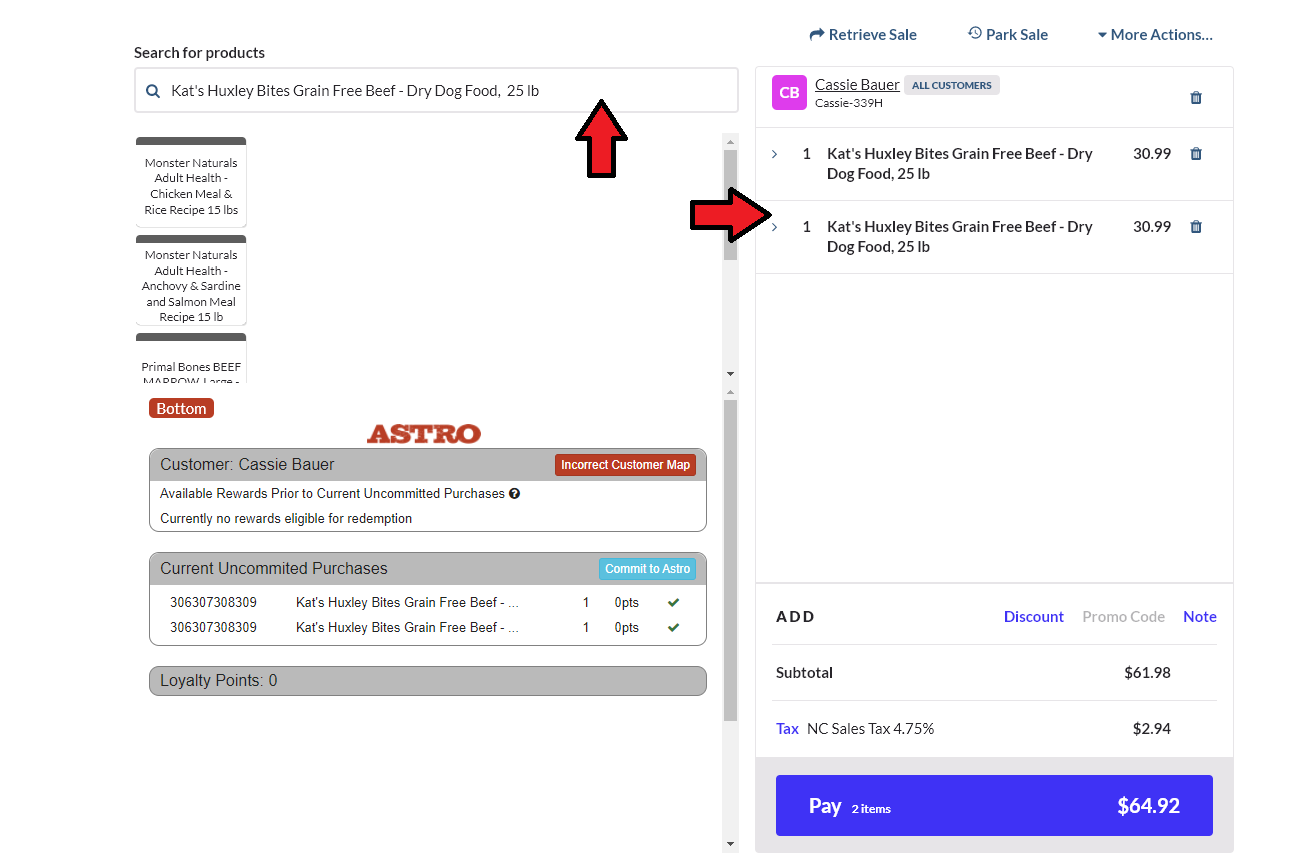1314x868 pixels.
Task: Click the CB customer avatar
Action: (788, 92)
